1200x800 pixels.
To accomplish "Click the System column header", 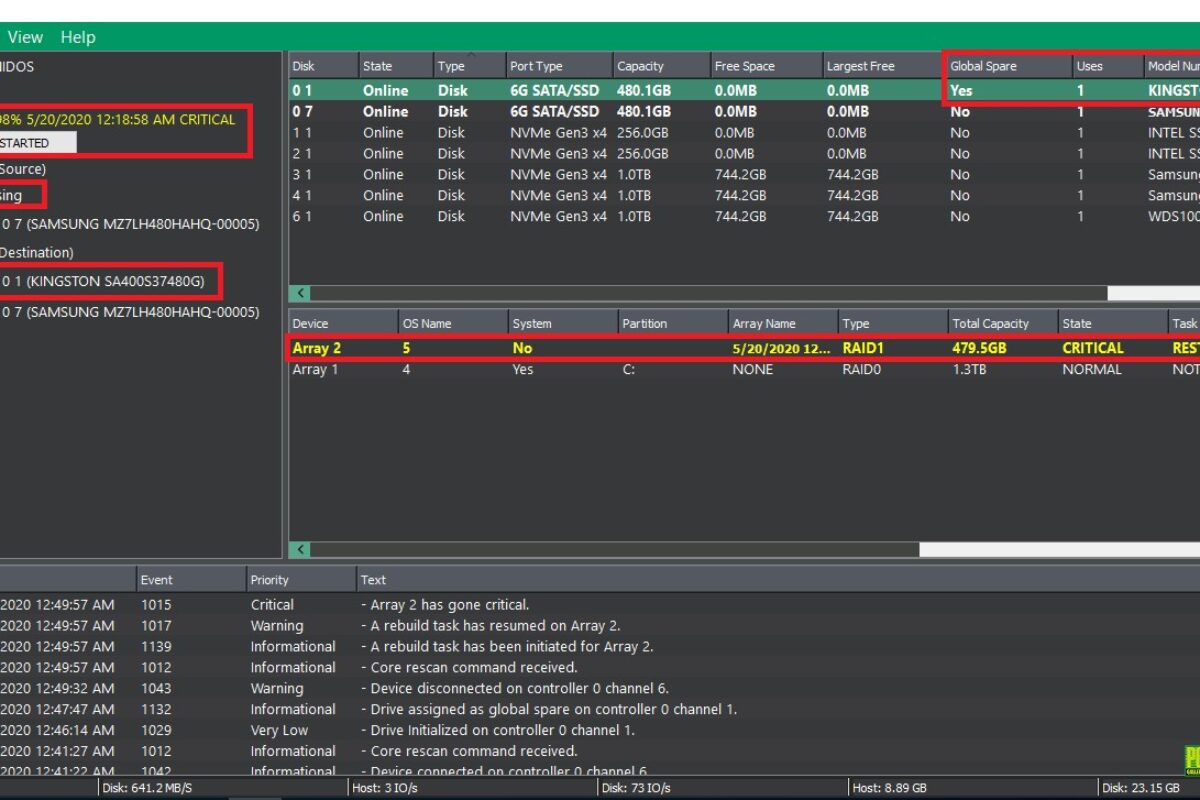I will pyautogui.click(x=562, y=323).
